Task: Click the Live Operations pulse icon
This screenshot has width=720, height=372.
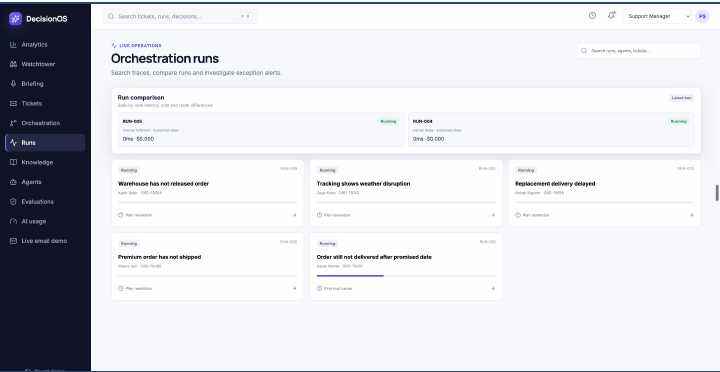Action: click(114, 45)
